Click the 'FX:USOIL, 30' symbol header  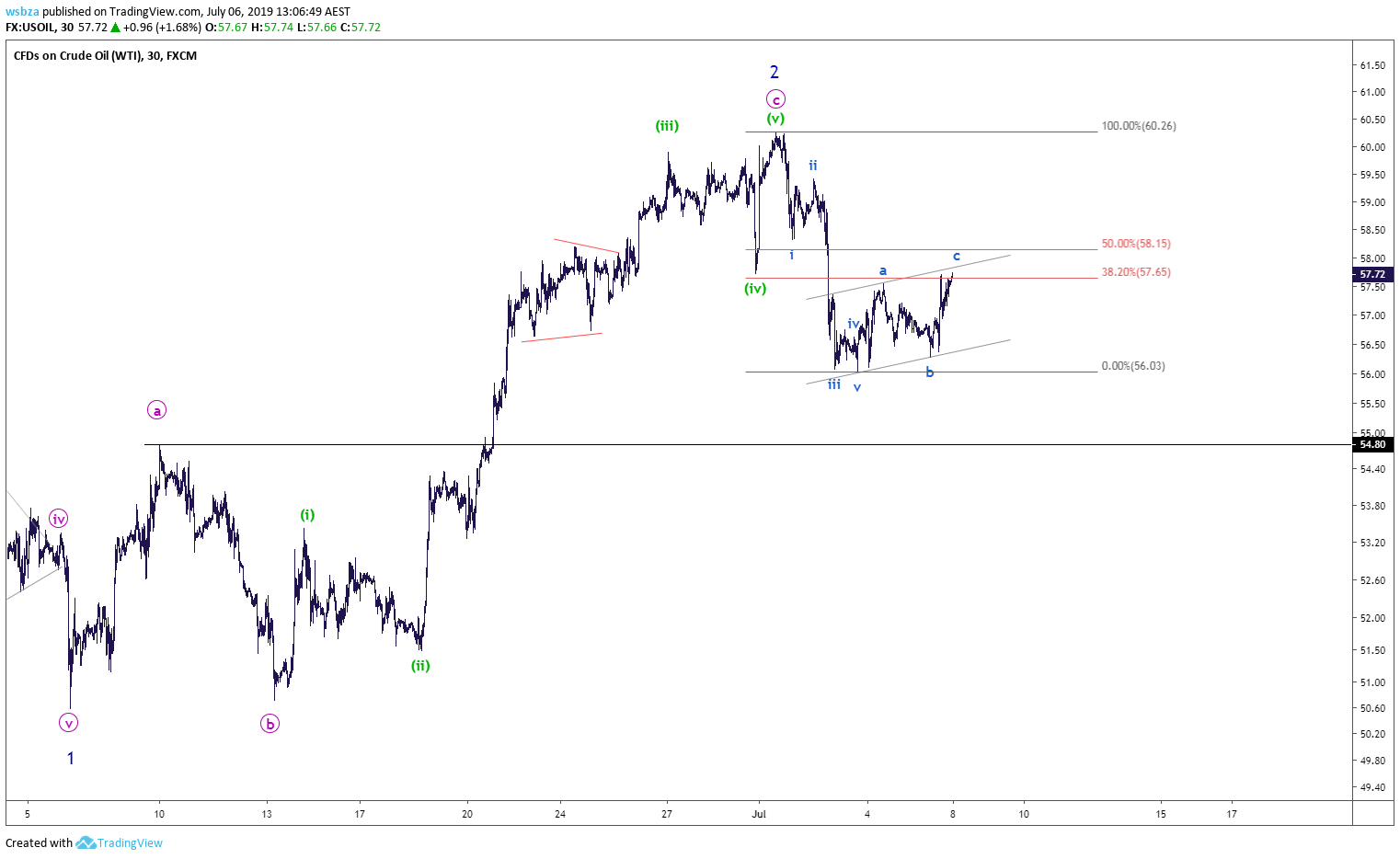click(x=40, y=28)
